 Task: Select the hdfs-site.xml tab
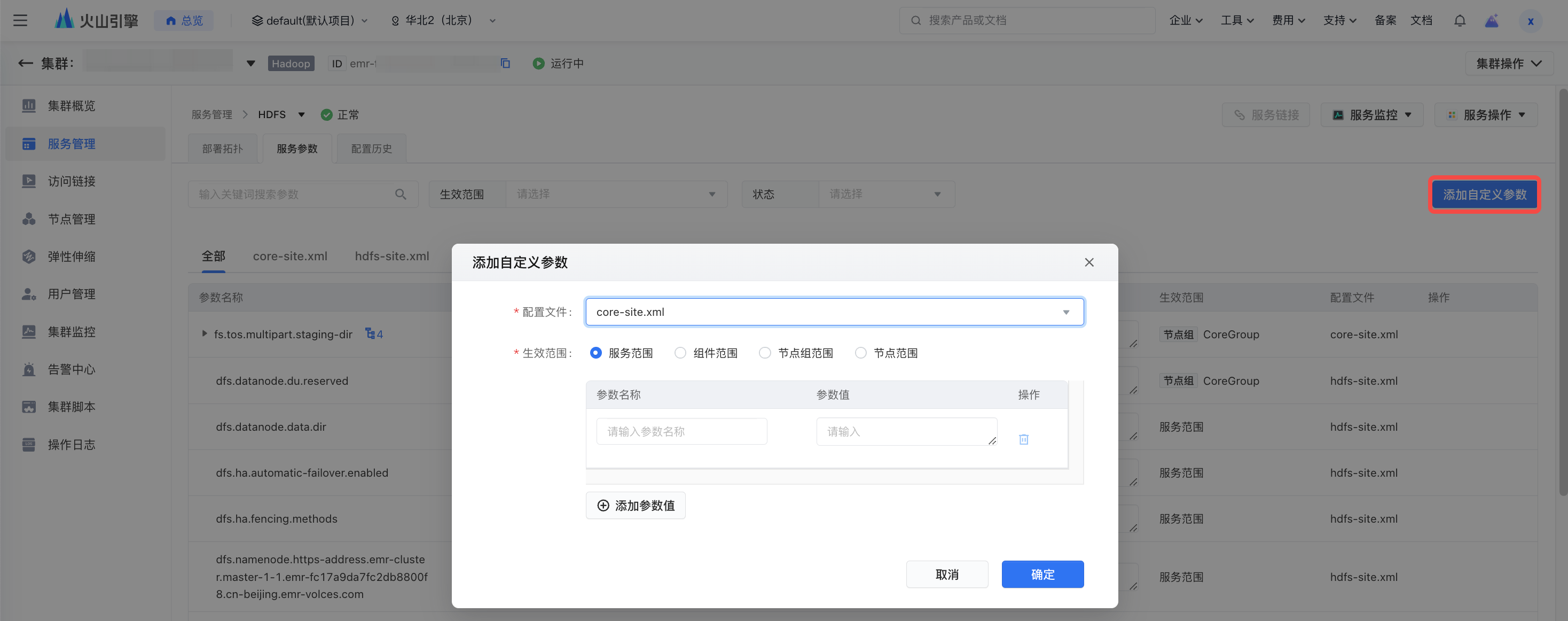391,257
